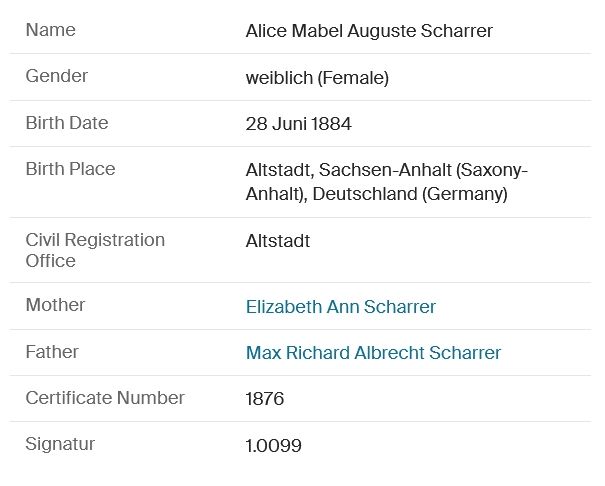Click the Birth Place label
Viewport: 605px width, 486px height.
[70, 169]
